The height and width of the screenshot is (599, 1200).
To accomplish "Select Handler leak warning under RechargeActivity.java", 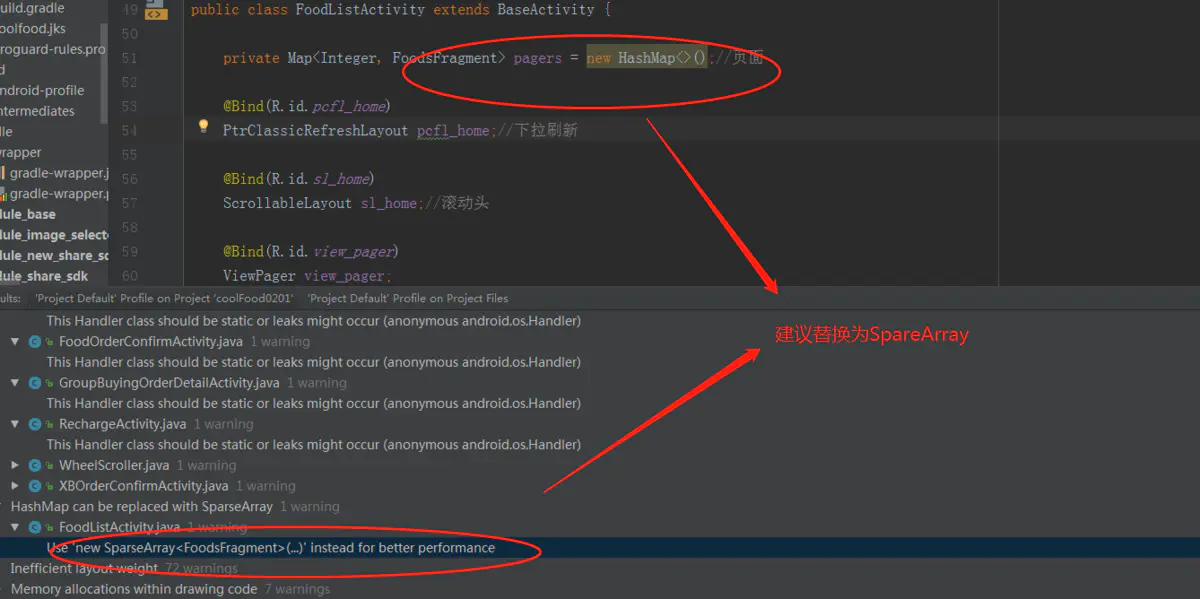I will click(x=313, y=444).
